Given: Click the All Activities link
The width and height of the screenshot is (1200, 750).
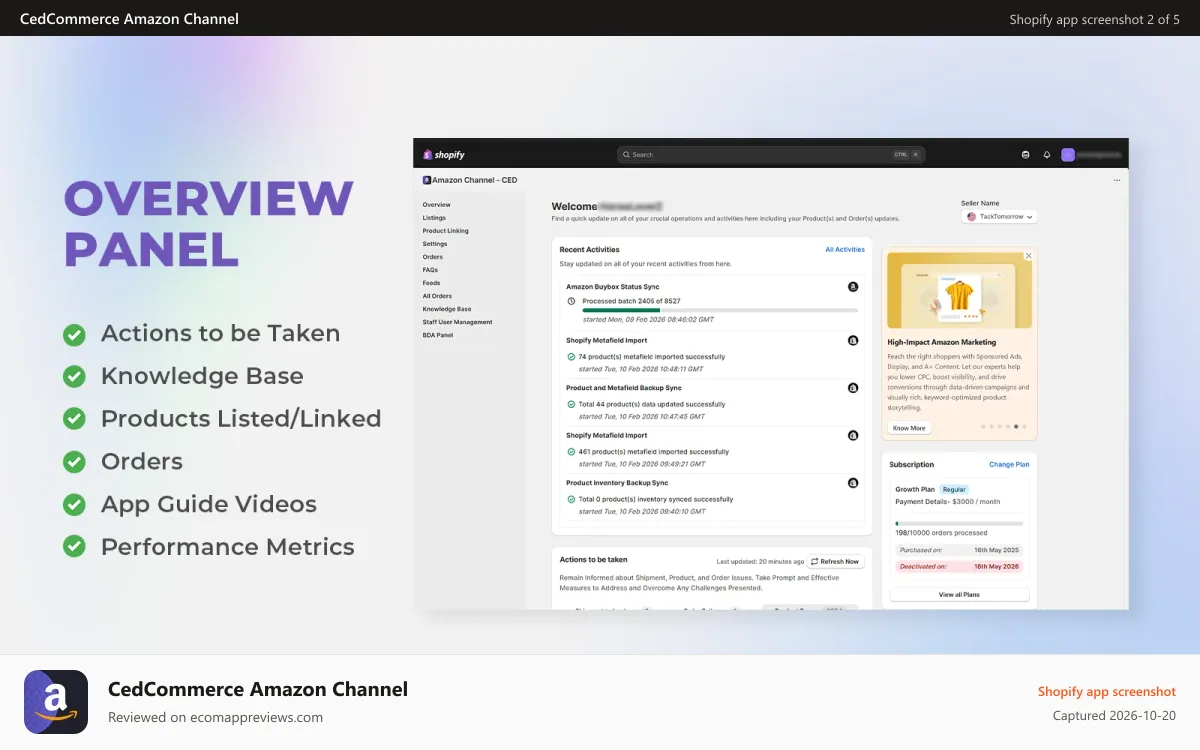Looking at the screenshot, I should (x=845, y=250).
